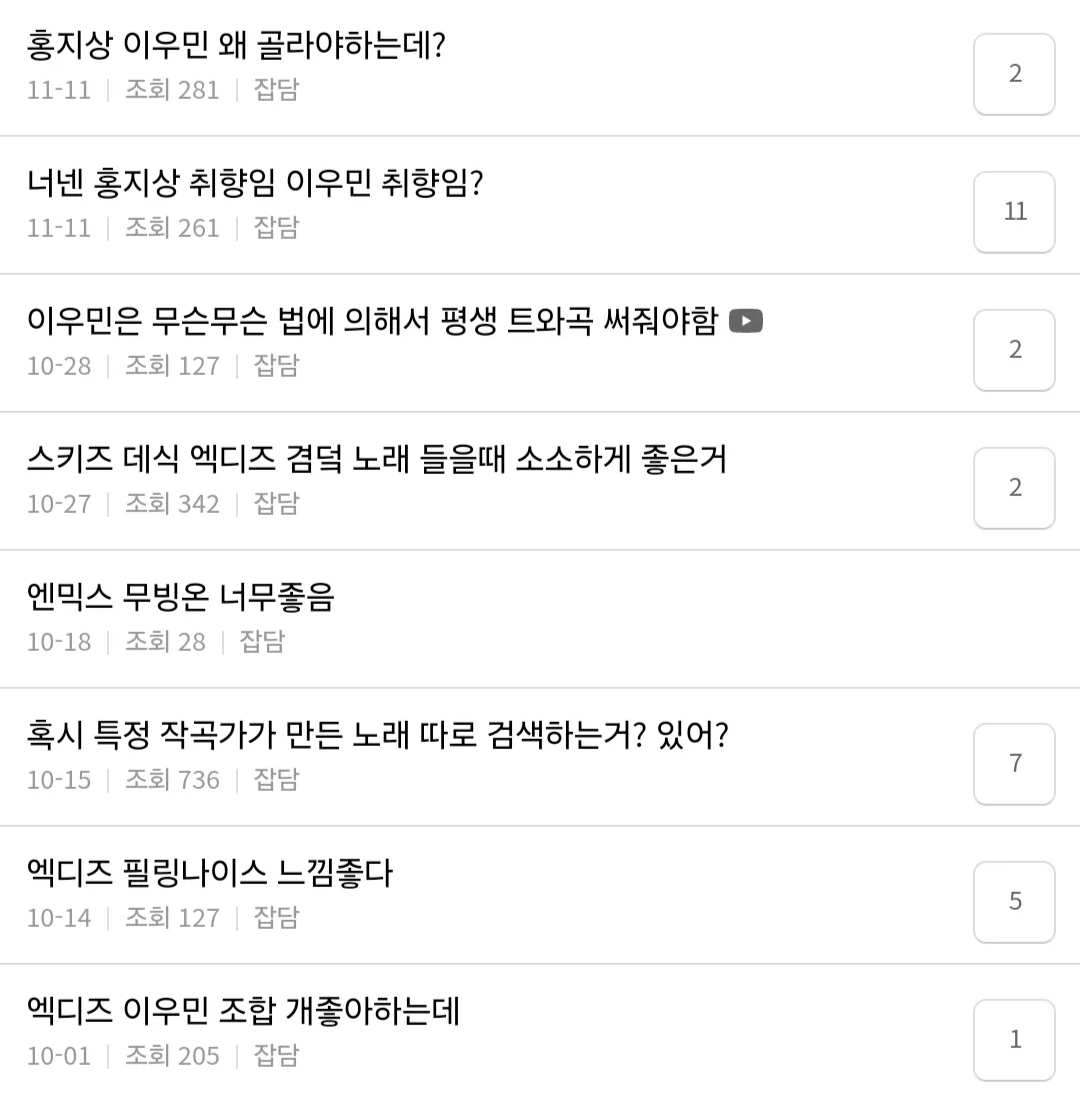Open the post 엑디즈 이우민 조합 개좋아하는데
This screenshot has width=1080, height=1093.
tap(243, 1011)
